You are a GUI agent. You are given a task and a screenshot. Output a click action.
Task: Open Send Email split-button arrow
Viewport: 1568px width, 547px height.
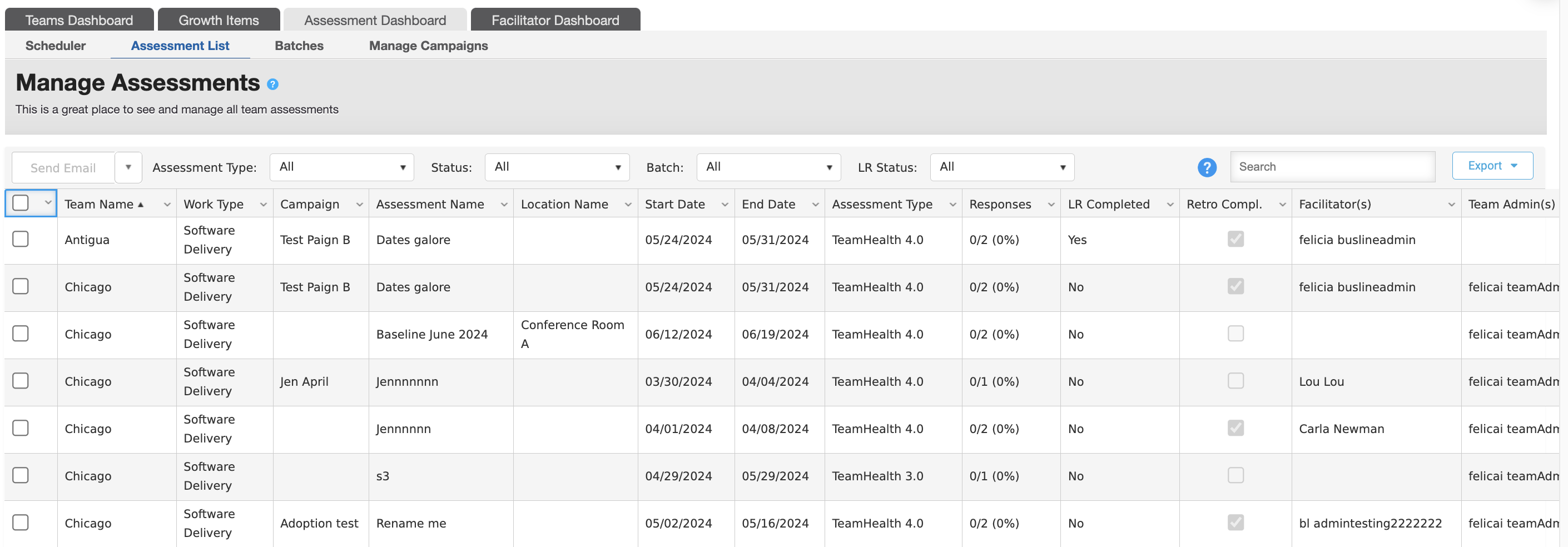(x=128, y=167)
